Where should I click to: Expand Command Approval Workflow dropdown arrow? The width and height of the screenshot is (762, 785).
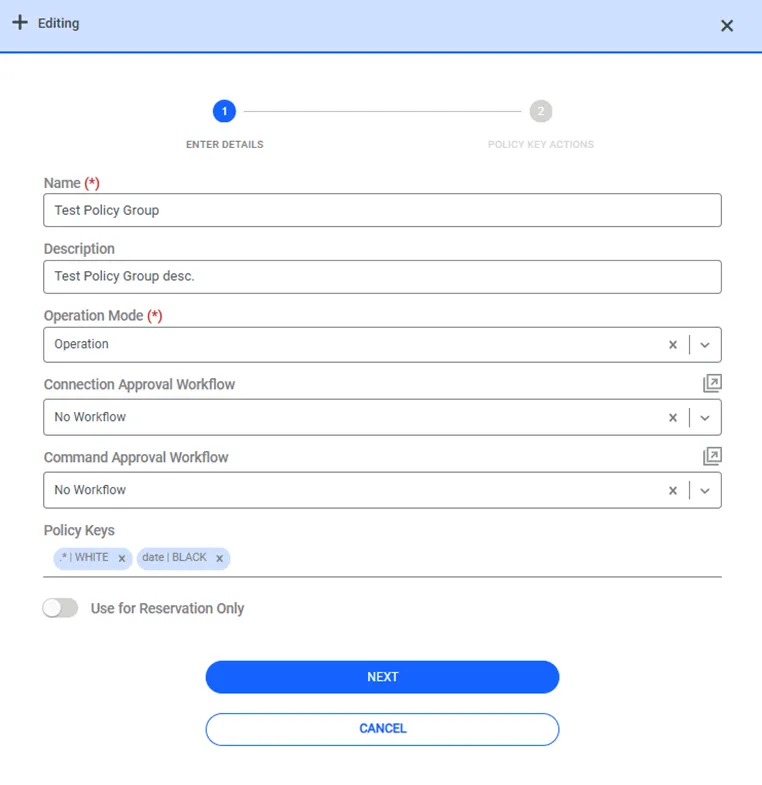tap(705, 491)
